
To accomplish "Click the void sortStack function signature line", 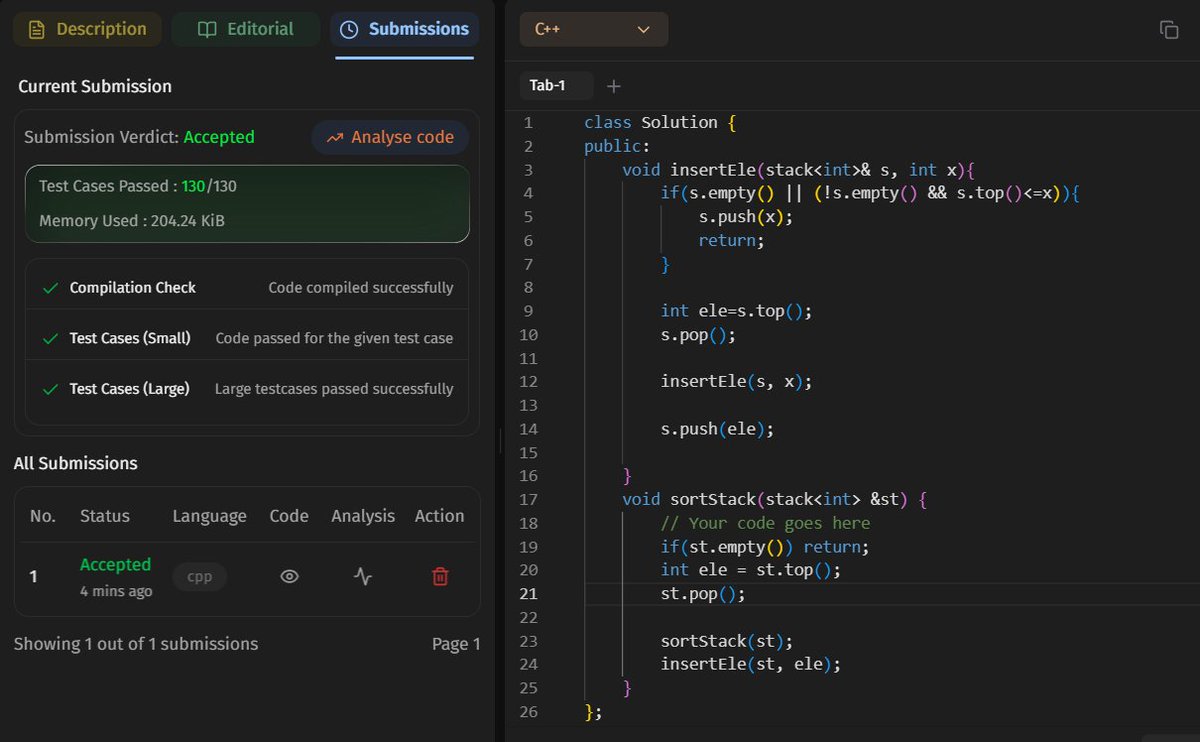I will (775, 499).
